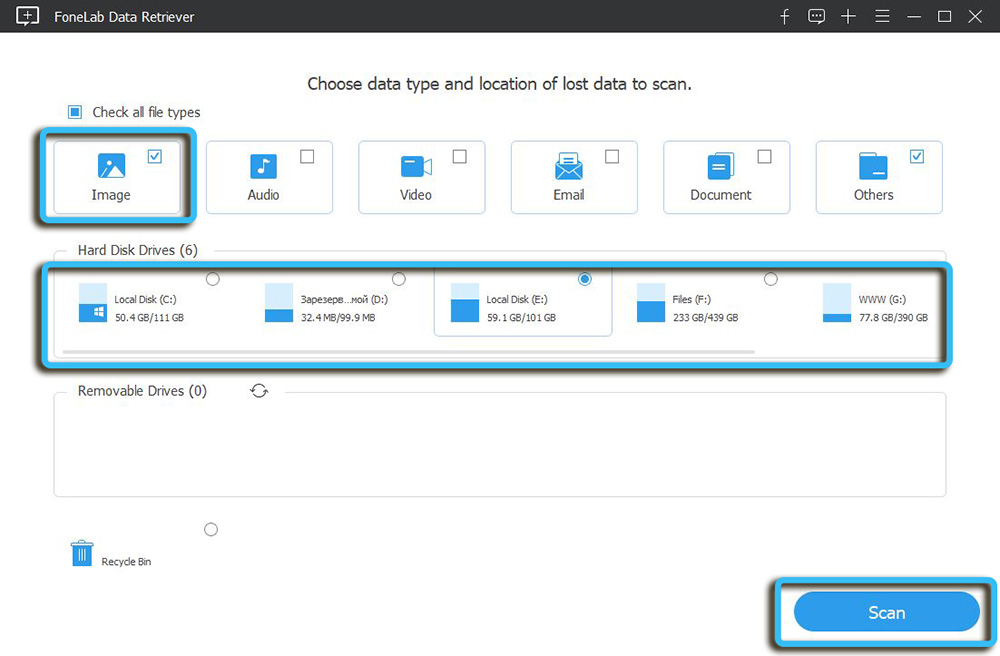Click the Recycle Bin trash icon
The height and width of the screenshot is (656, 1000).
coord(82,553)
